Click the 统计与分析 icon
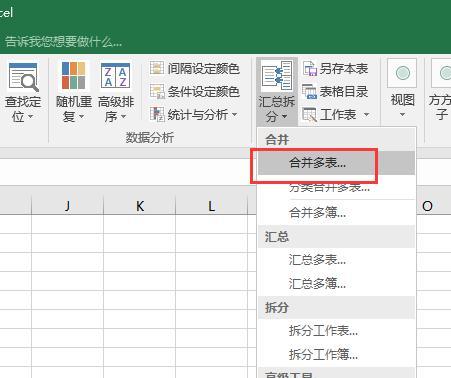The height and width of the screenshot is (378, 451). 157,114
